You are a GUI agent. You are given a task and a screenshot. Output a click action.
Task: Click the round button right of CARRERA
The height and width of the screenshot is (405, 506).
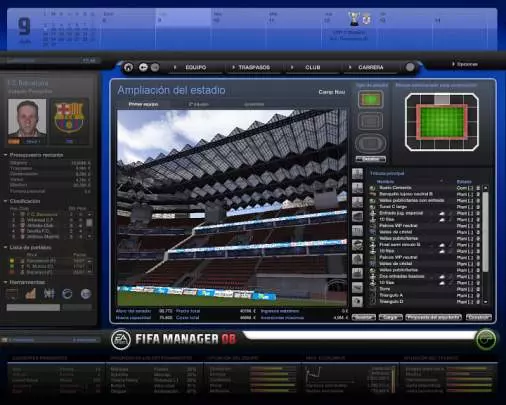pyautogui.click(x=410, y=67)
